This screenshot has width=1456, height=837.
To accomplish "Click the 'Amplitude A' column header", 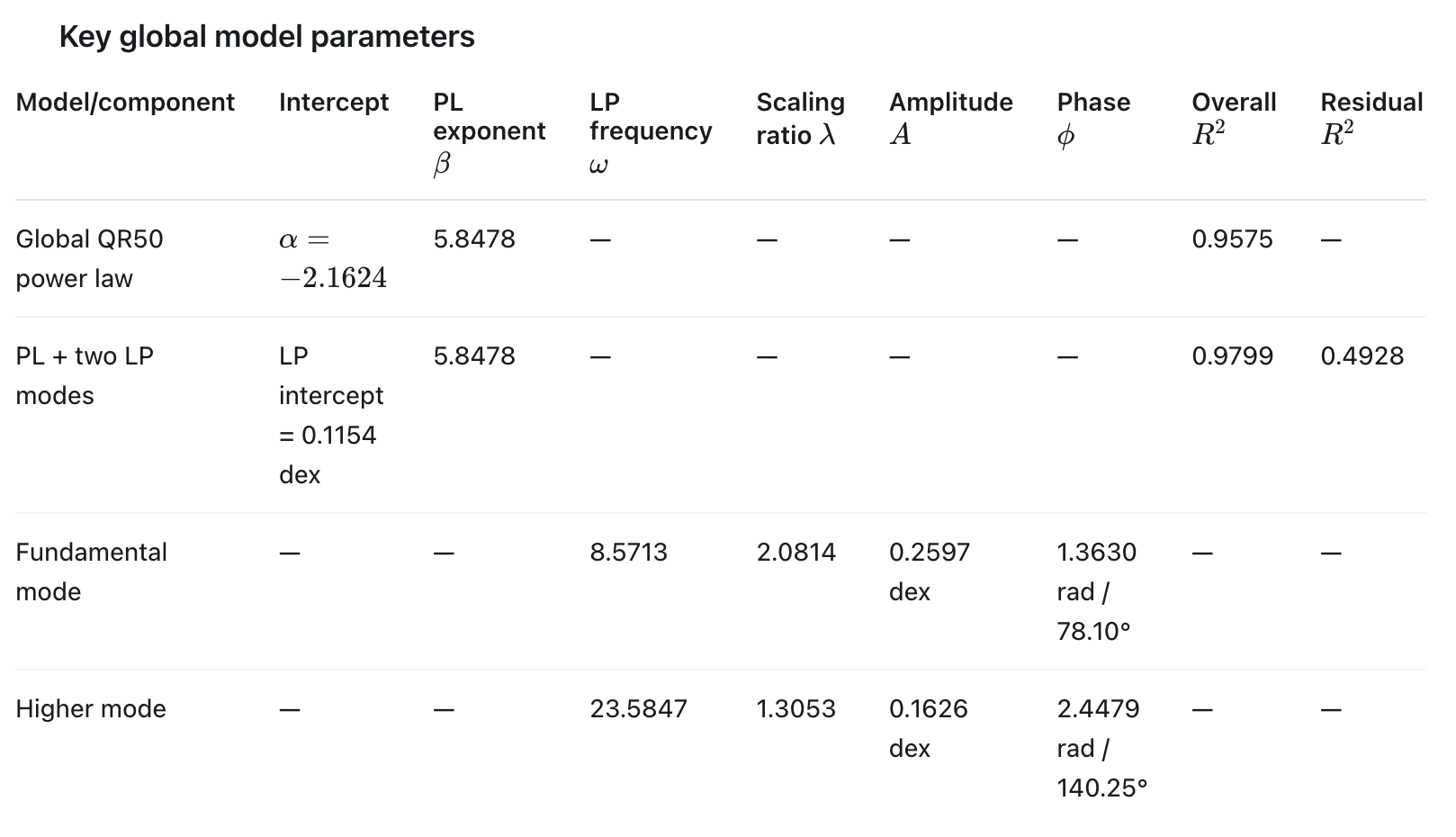I will pyautogui.click(x=950, y=118).
